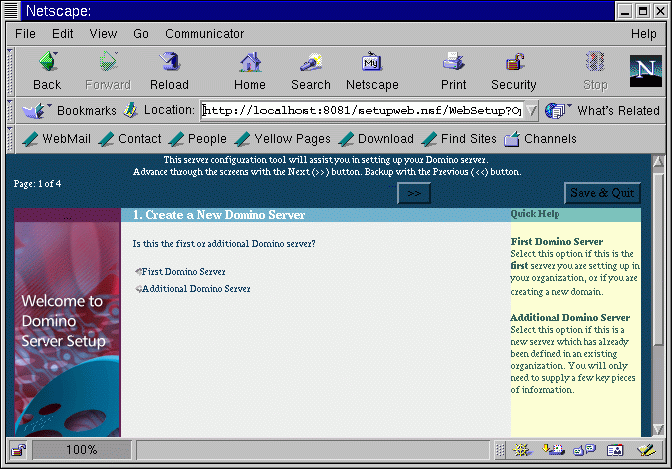The height and width of the screenshot is (469, 672).
Task: Click the page scrollbar down arrow
Action: tap(658, 429)
